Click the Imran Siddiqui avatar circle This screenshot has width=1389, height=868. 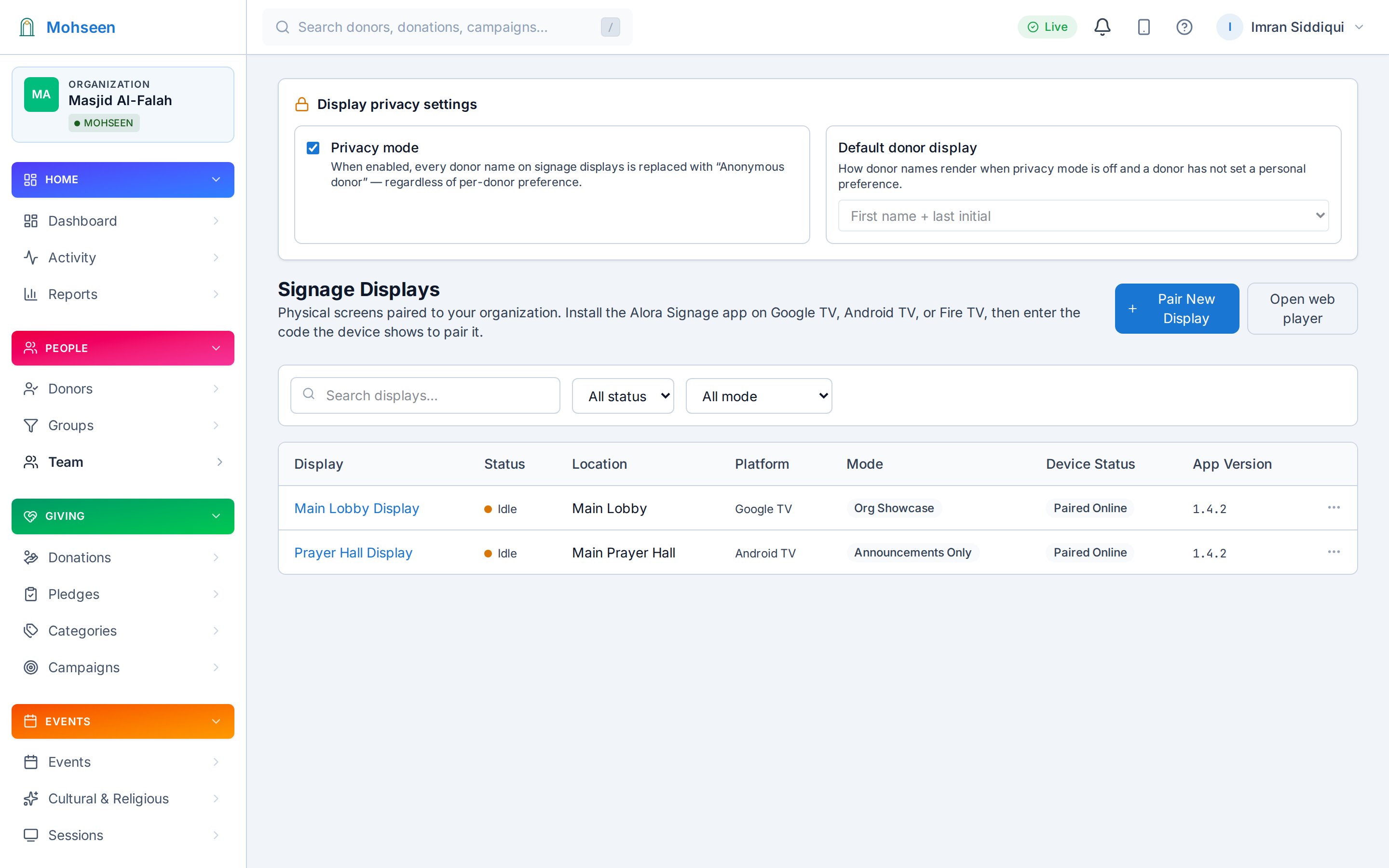click(1229, 27)
